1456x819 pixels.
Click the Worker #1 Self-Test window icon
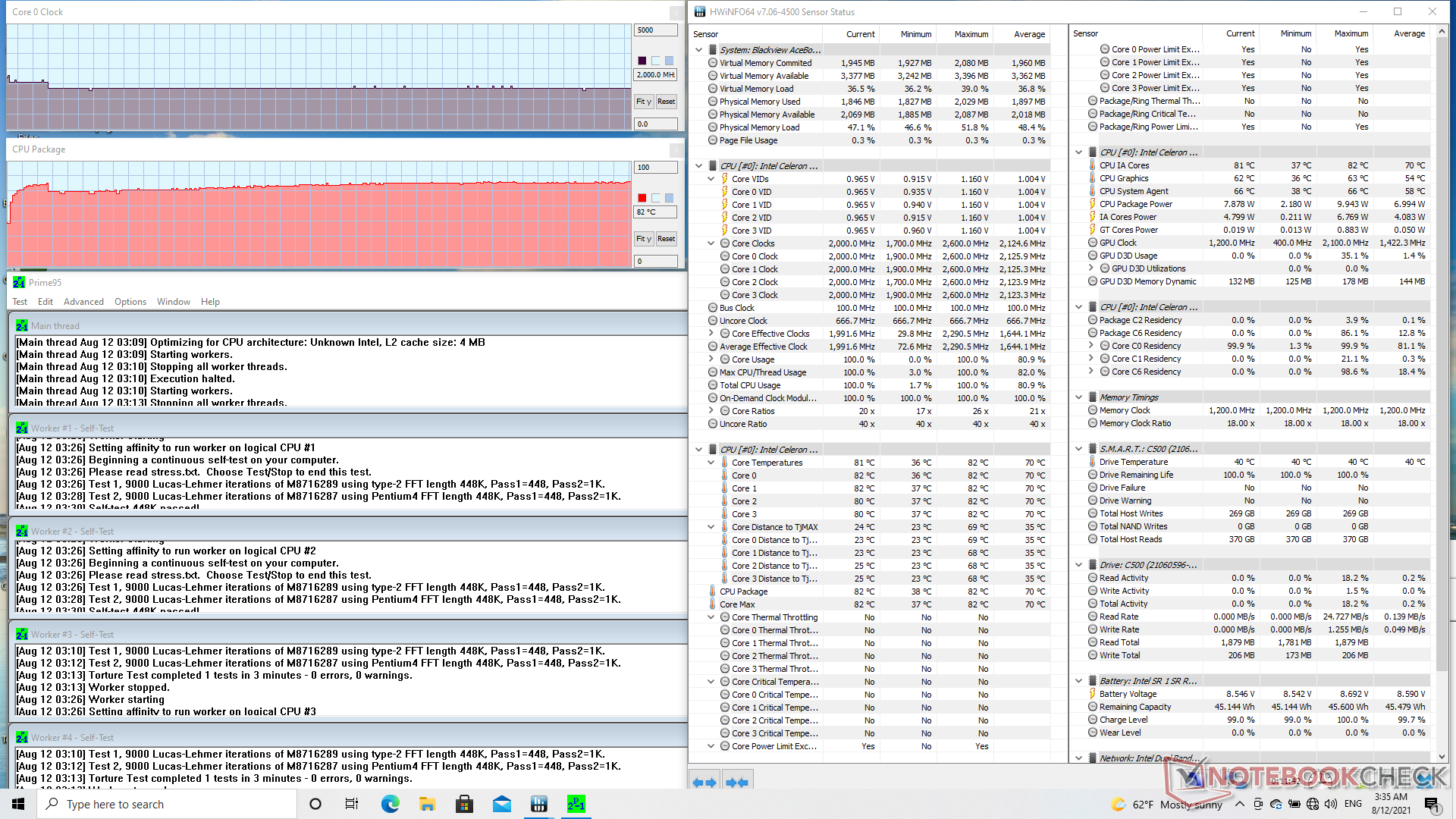22,428
